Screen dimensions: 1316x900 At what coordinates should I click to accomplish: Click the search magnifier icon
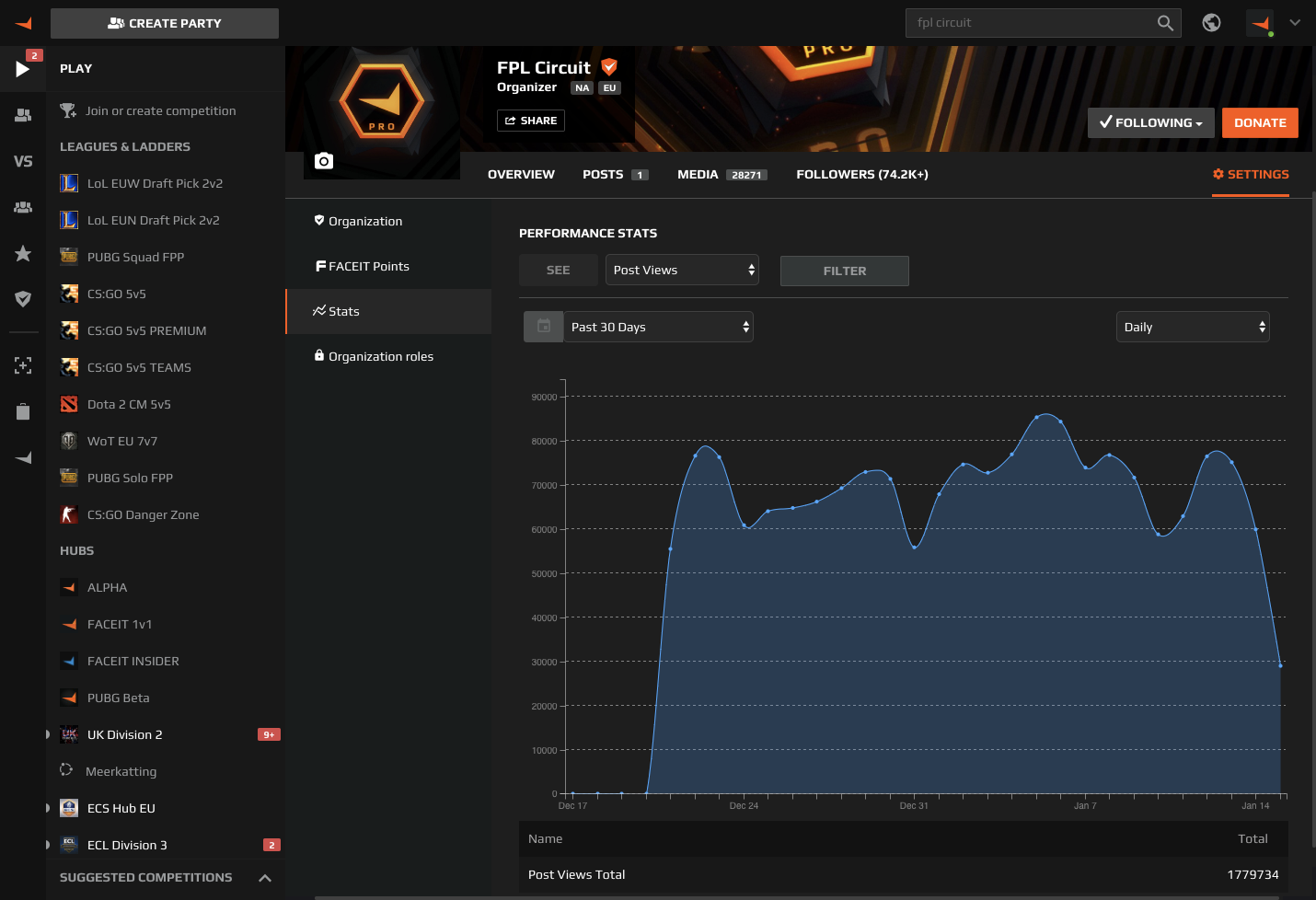[x=1165, y=23]
